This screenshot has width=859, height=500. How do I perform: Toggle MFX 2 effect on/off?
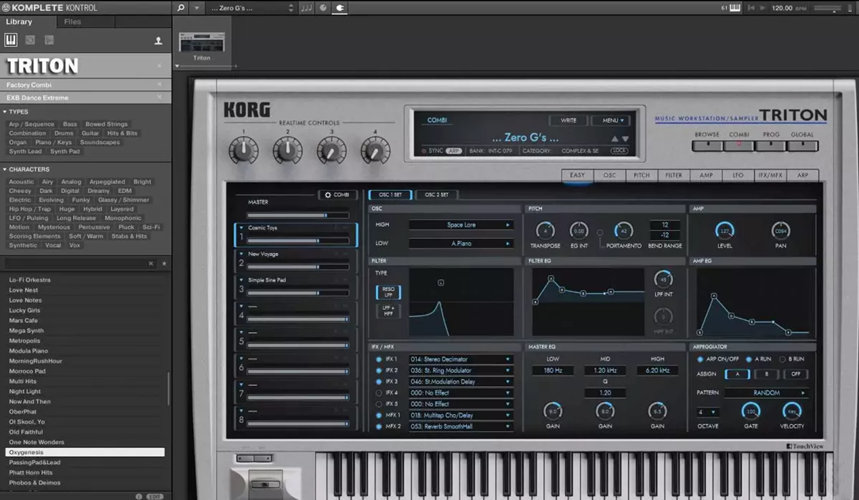click(379, 426)
